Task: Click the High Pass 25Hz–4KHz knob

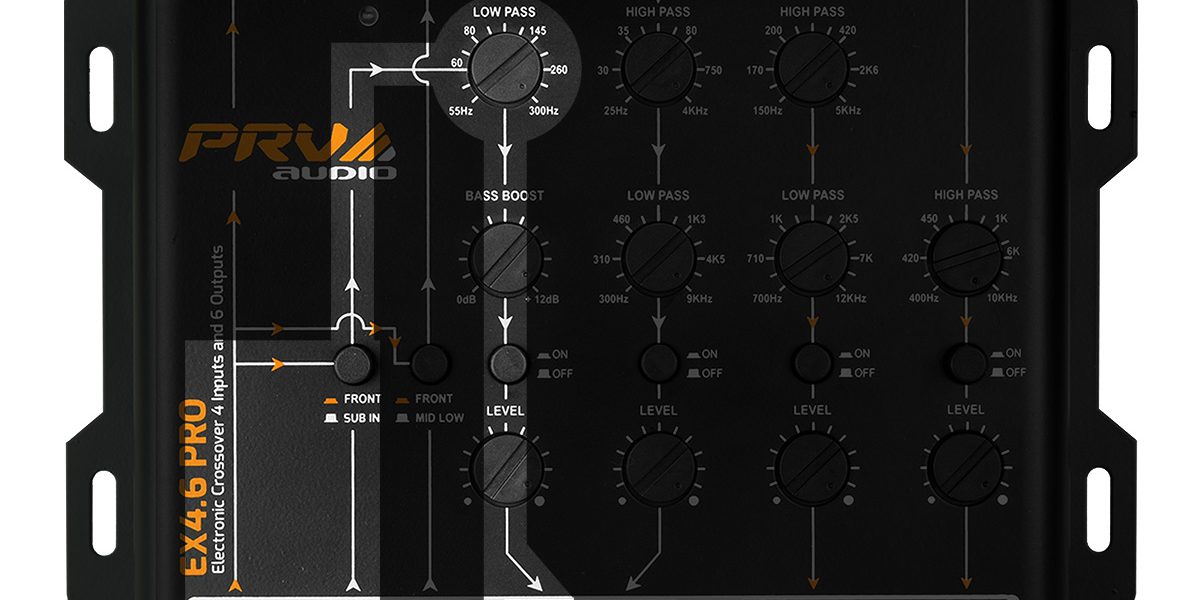Action: [658, 69]
